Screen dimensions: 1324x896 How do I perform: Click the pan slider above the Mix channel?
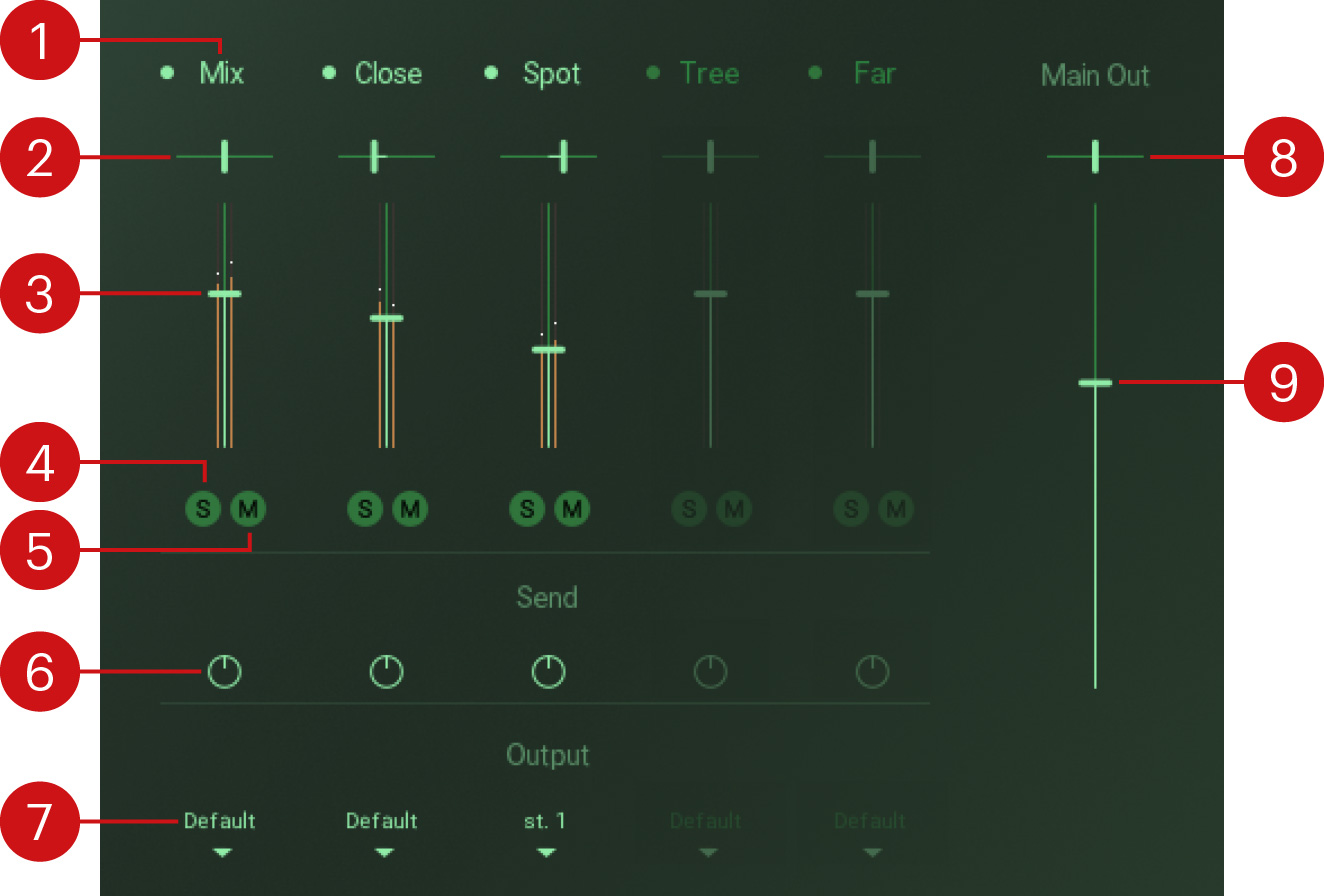(x=225, y=157)
